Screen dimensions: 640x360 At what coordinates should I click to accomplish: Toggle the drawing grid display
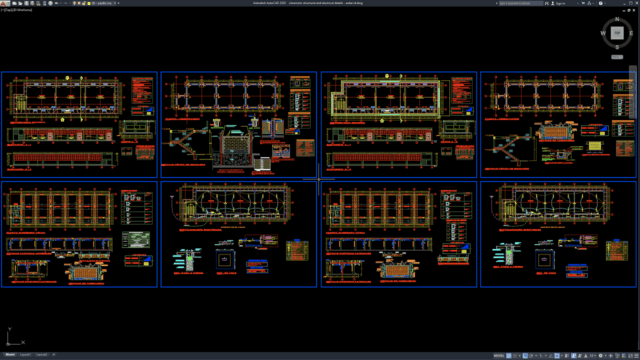tap(509, 356)
